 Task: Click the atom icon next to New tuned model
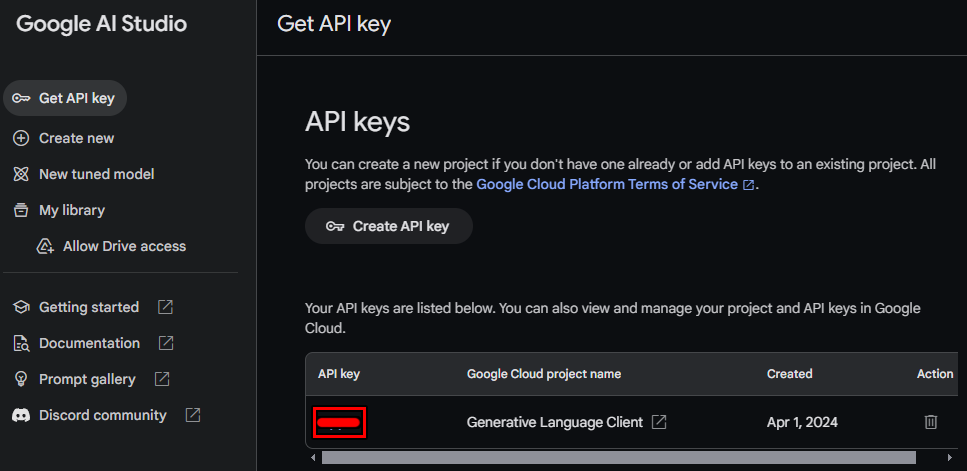pyautogui.click(x=21, y=174)
